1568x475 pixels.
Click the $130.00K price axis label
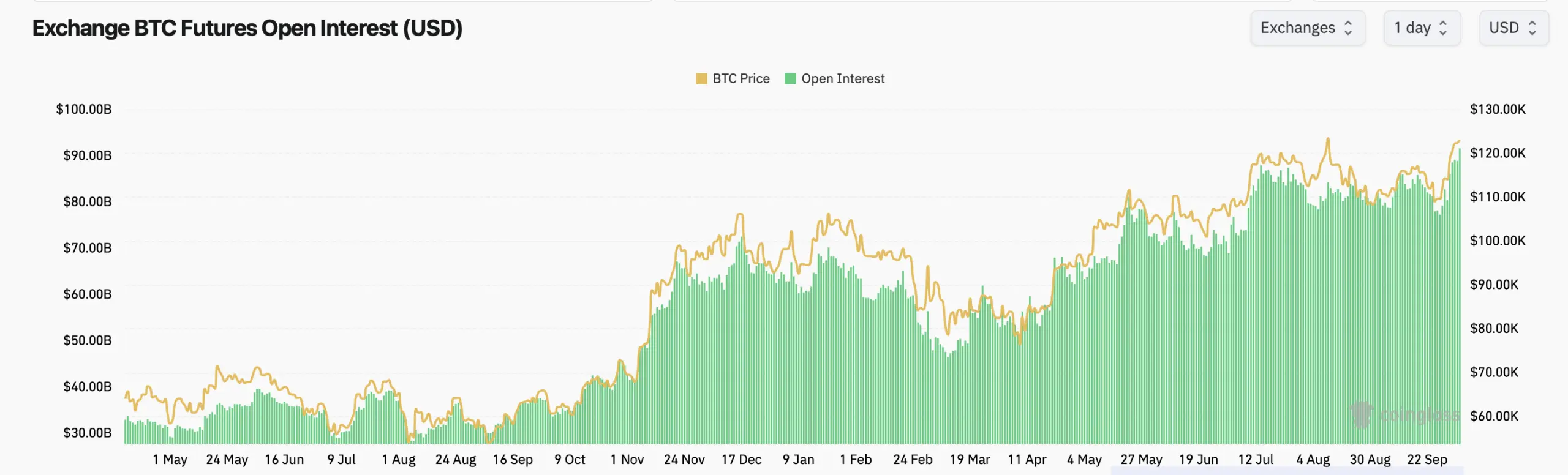(1498, 110)
